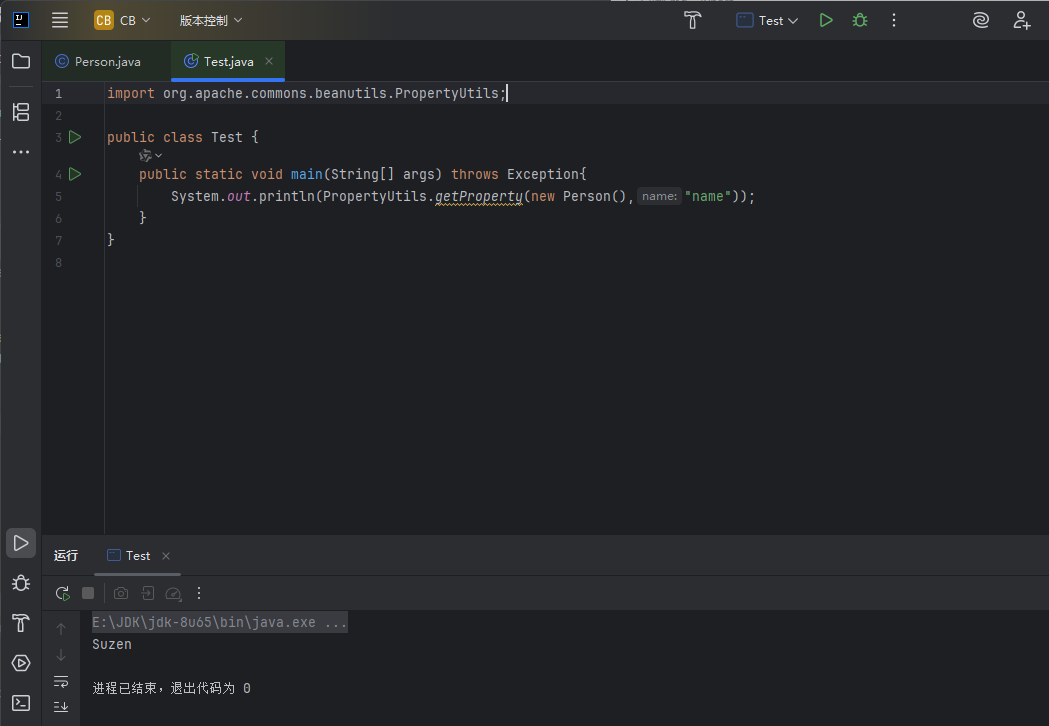Image resolution: width=1049 pixels, height=726 pixels.
Task: Click the java.exe command line in console
Action: pos(219,622)
